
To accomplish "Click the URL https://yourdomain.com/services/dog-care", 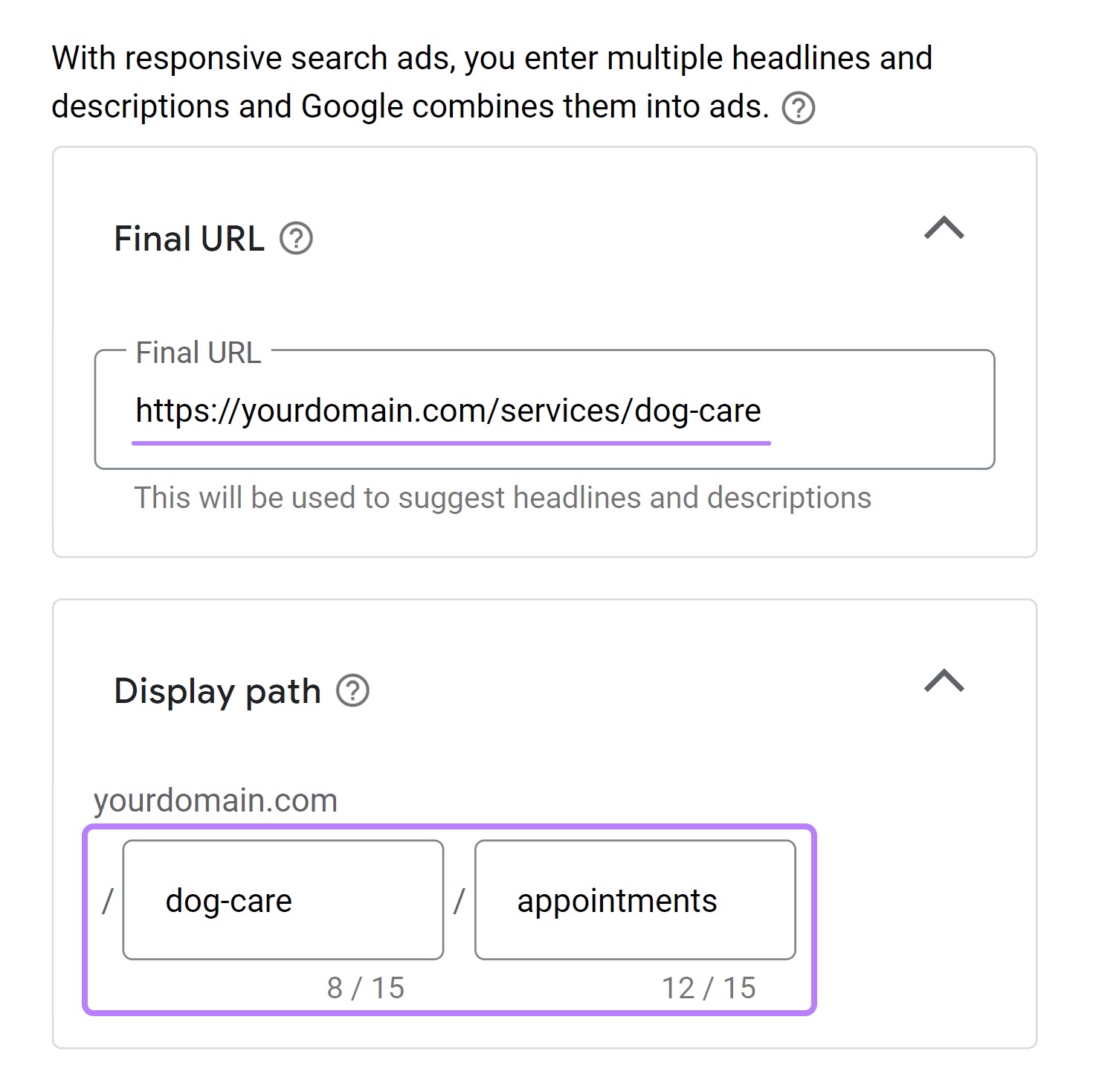I will 448,409.
